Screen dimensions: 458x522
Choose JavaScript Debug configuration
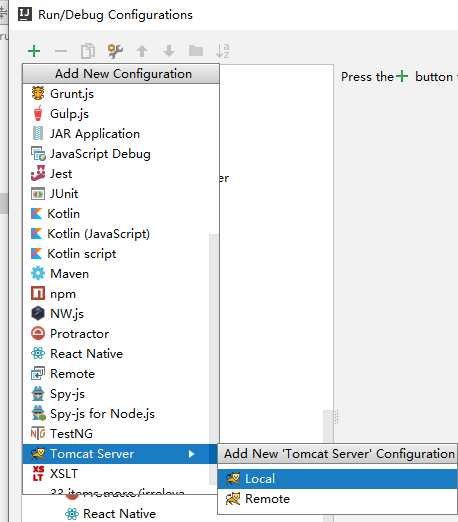click(x=121, y=154)
